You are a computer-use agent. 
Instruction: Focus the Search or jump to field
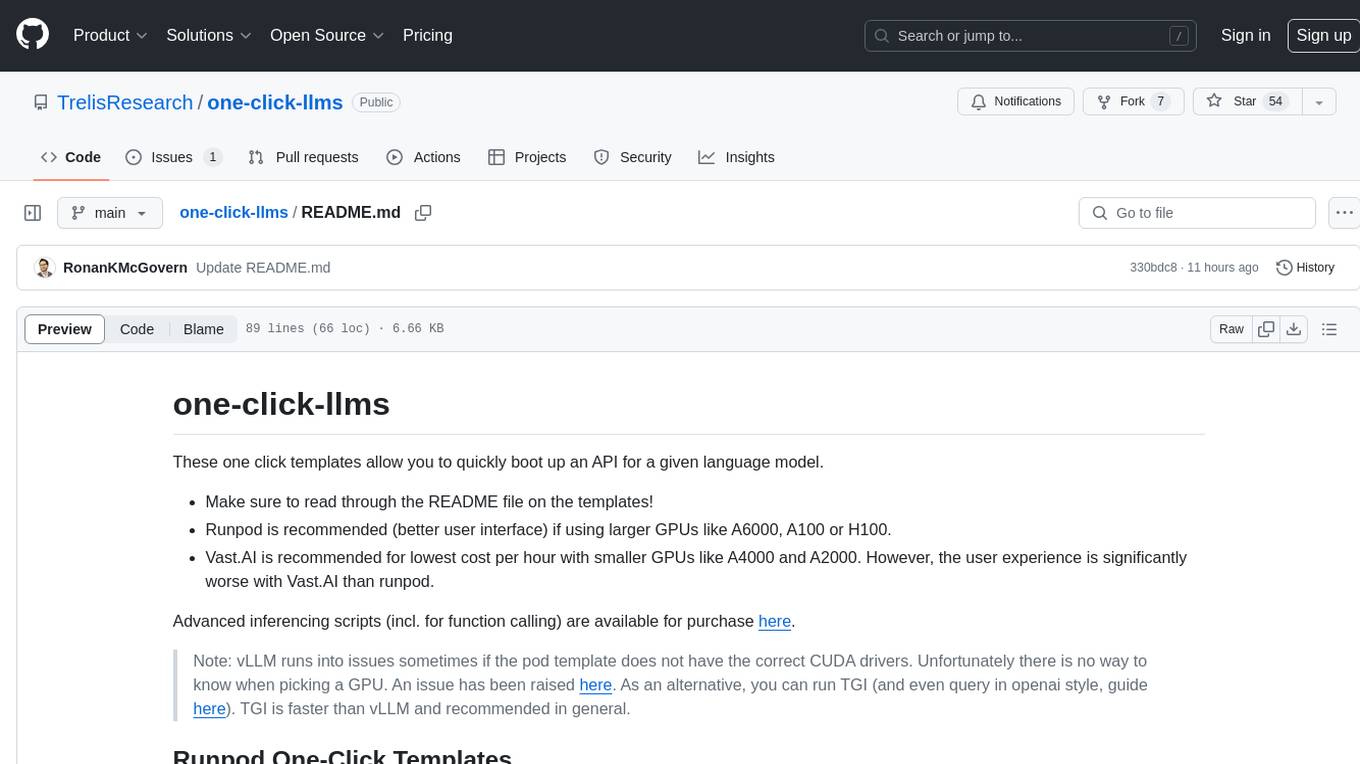1032,35
